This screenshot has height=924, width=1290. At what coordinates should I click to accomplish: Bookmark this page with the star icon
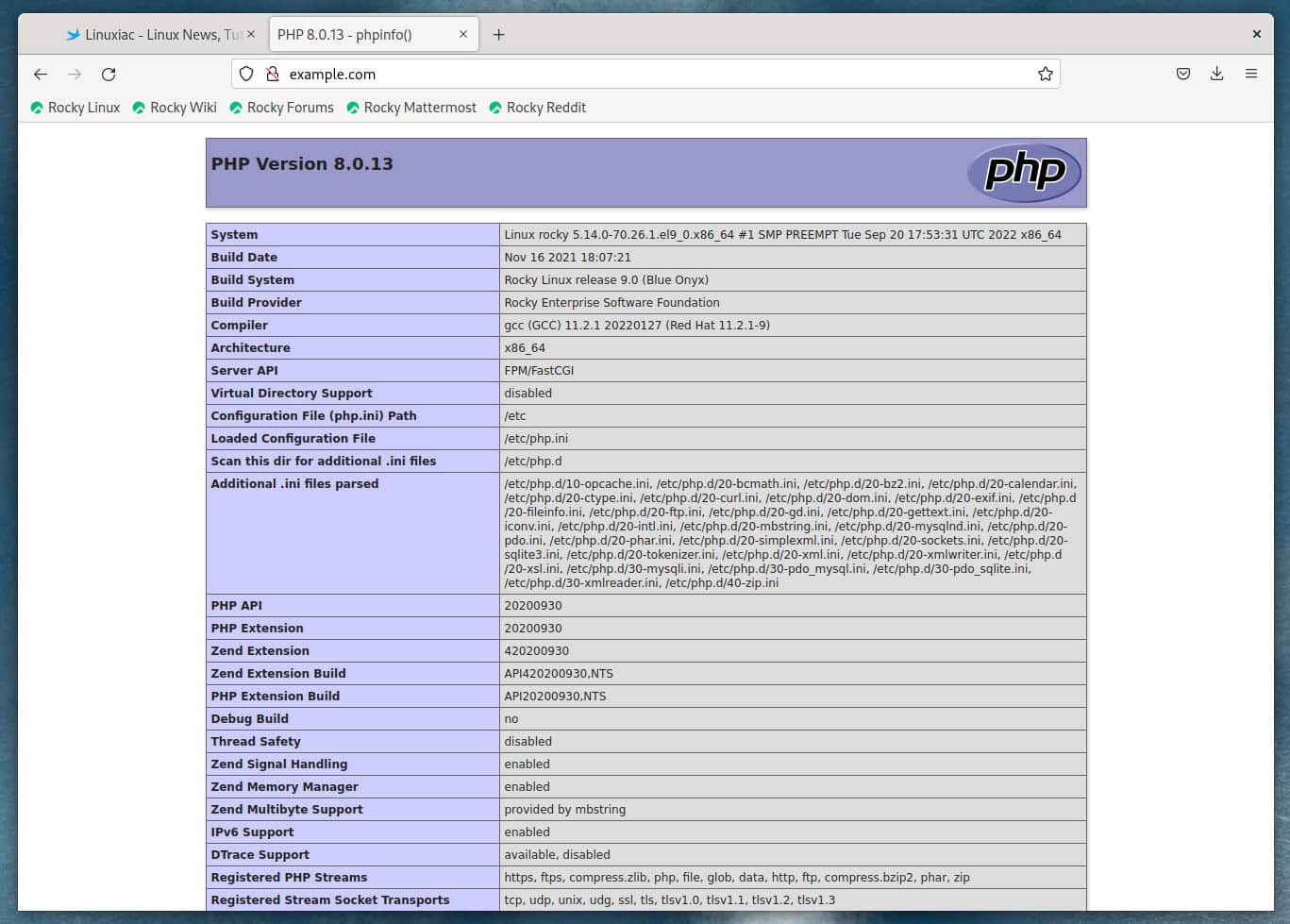1045,74
